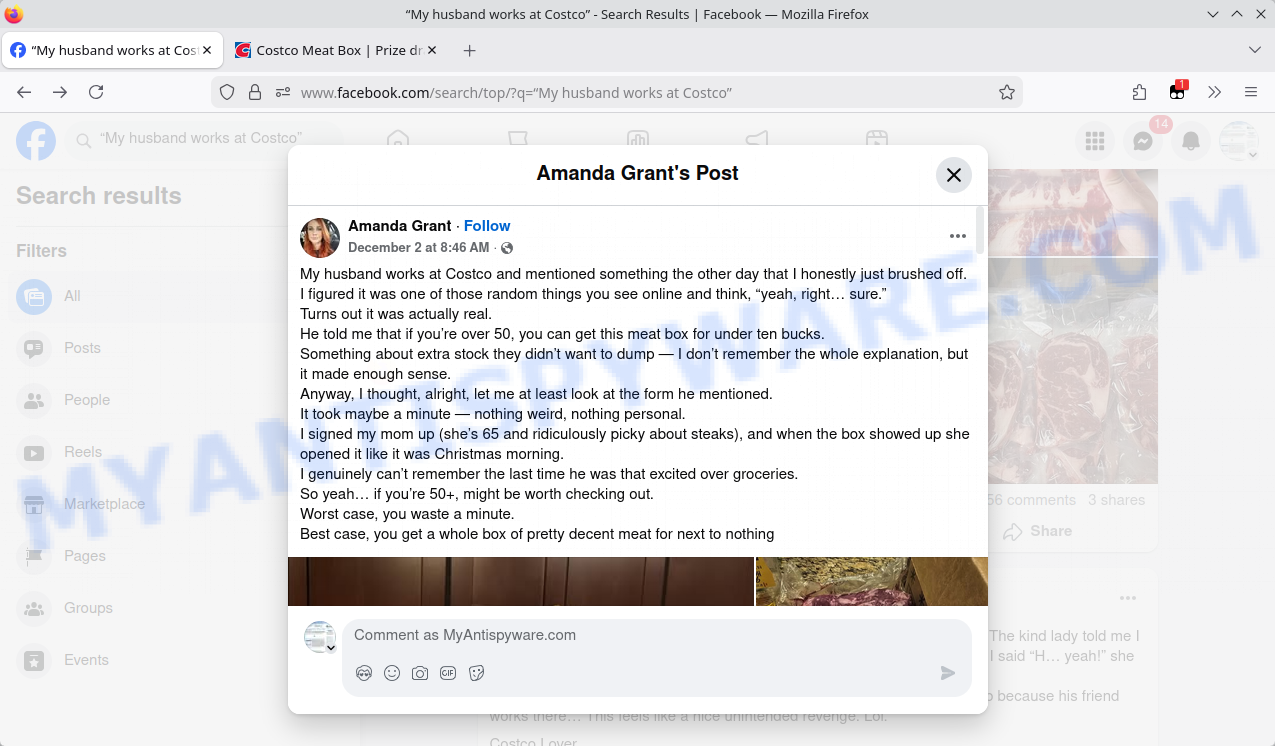This screenshot has height=746, width=1275.
Task: Attach a photo using the camera icon
Action: [420, 673]
